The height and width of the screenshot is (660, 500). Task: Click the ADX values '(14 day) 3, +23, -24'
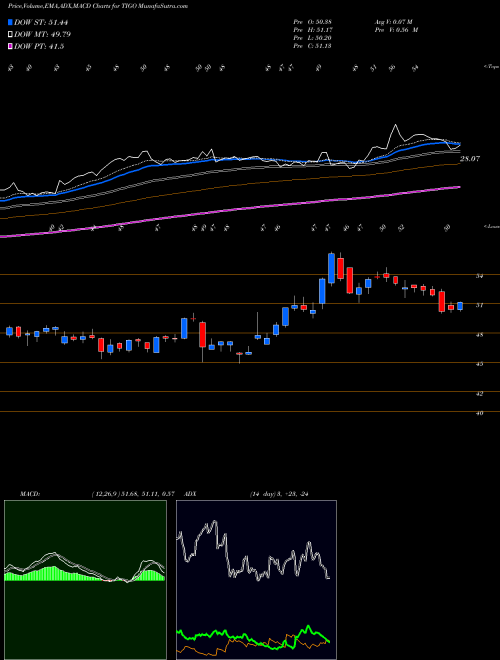279,494
